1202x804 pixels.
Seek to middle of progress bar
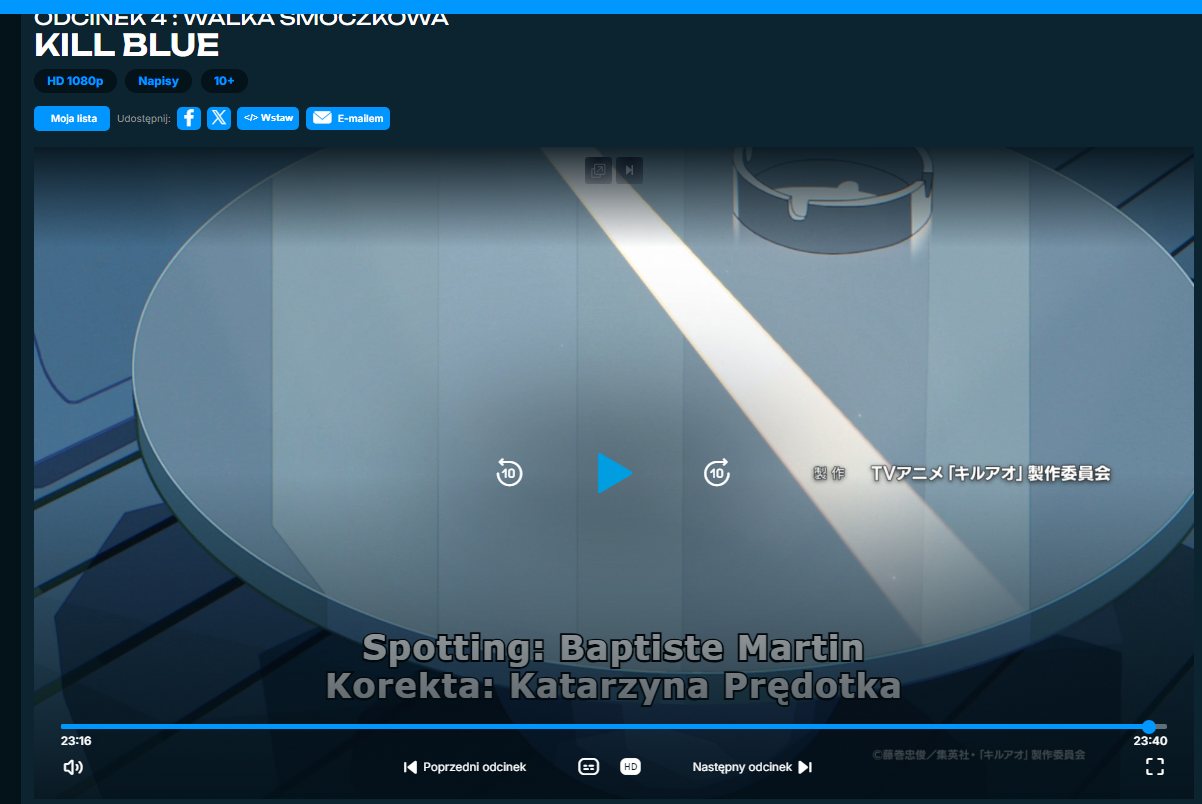tap(614, 727)
